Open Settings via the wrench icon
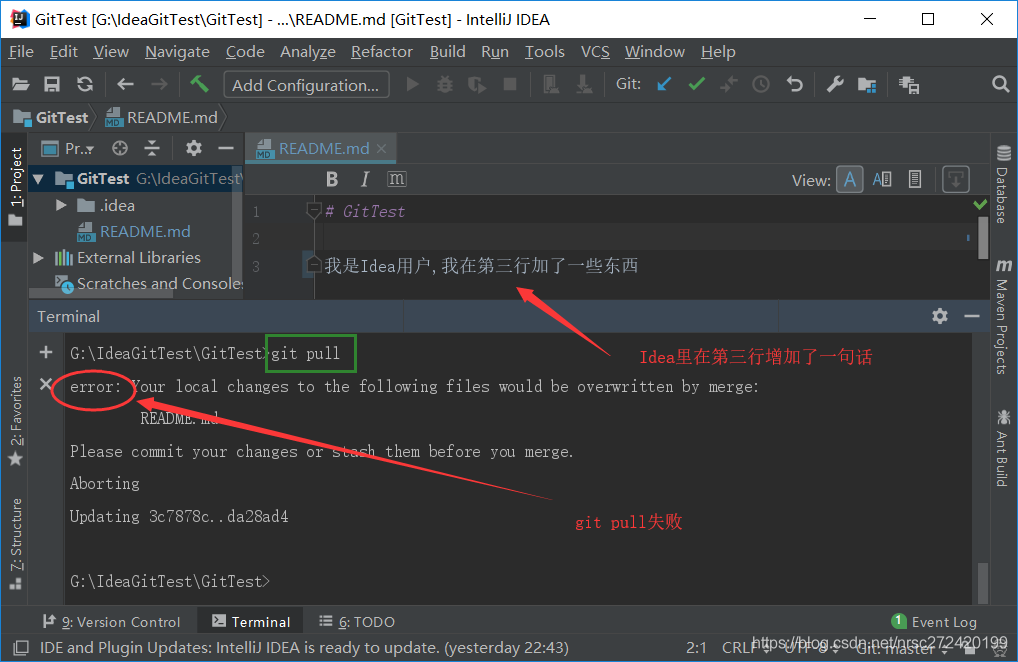The width and height of the screenshot is (1018, 662). pos(834,85)
